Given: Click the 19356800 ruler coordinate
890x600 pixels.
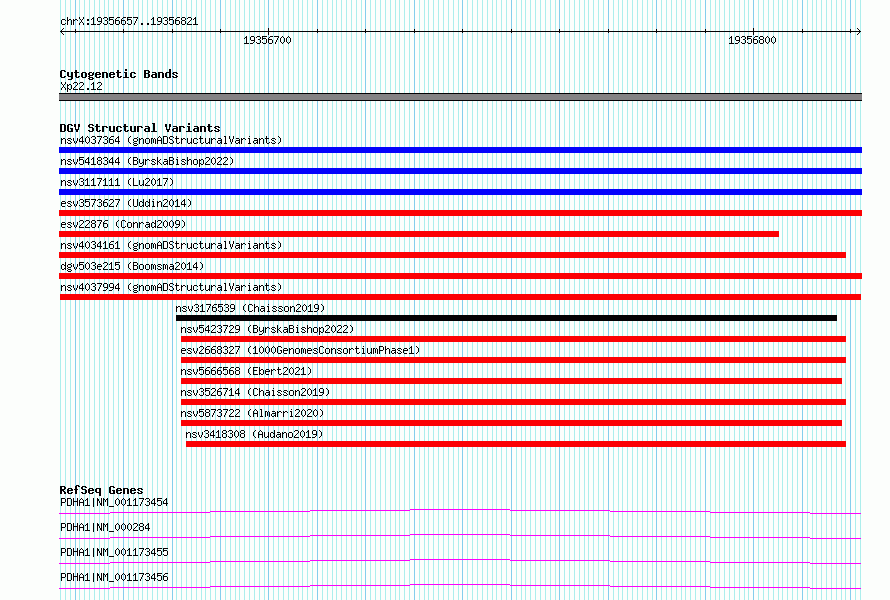Looking at the screenshot, I should tap(752, 40).
